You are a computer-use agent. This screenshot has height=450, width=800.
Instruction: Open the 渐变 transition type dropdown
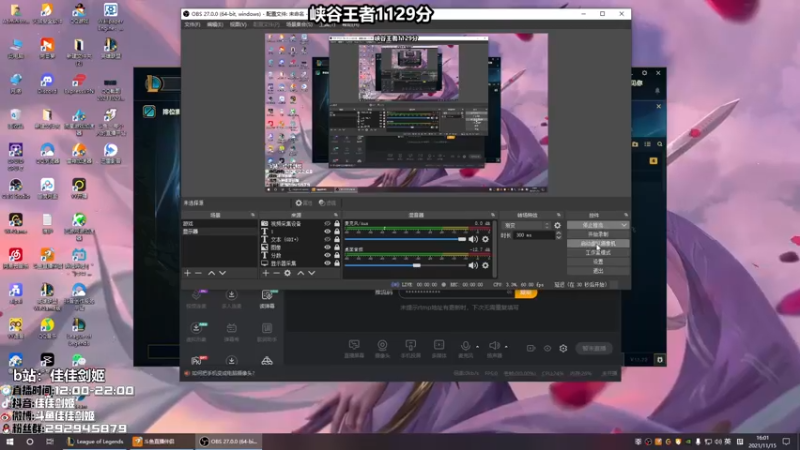(527, 225)
